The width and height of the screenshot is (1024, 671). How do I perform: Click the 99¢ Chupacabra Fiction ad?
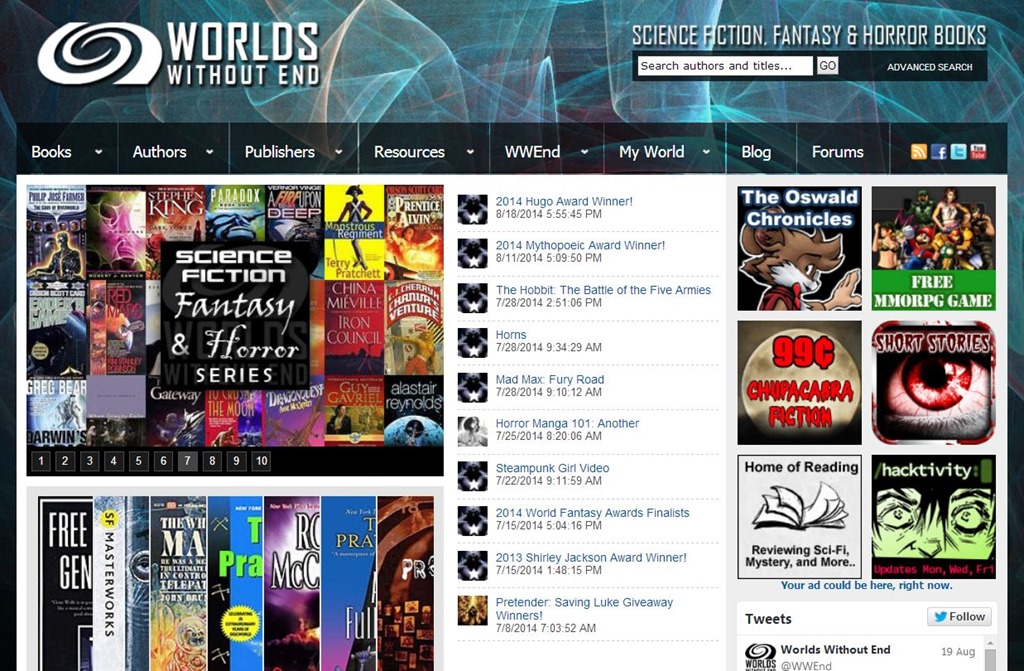point(799,383)
